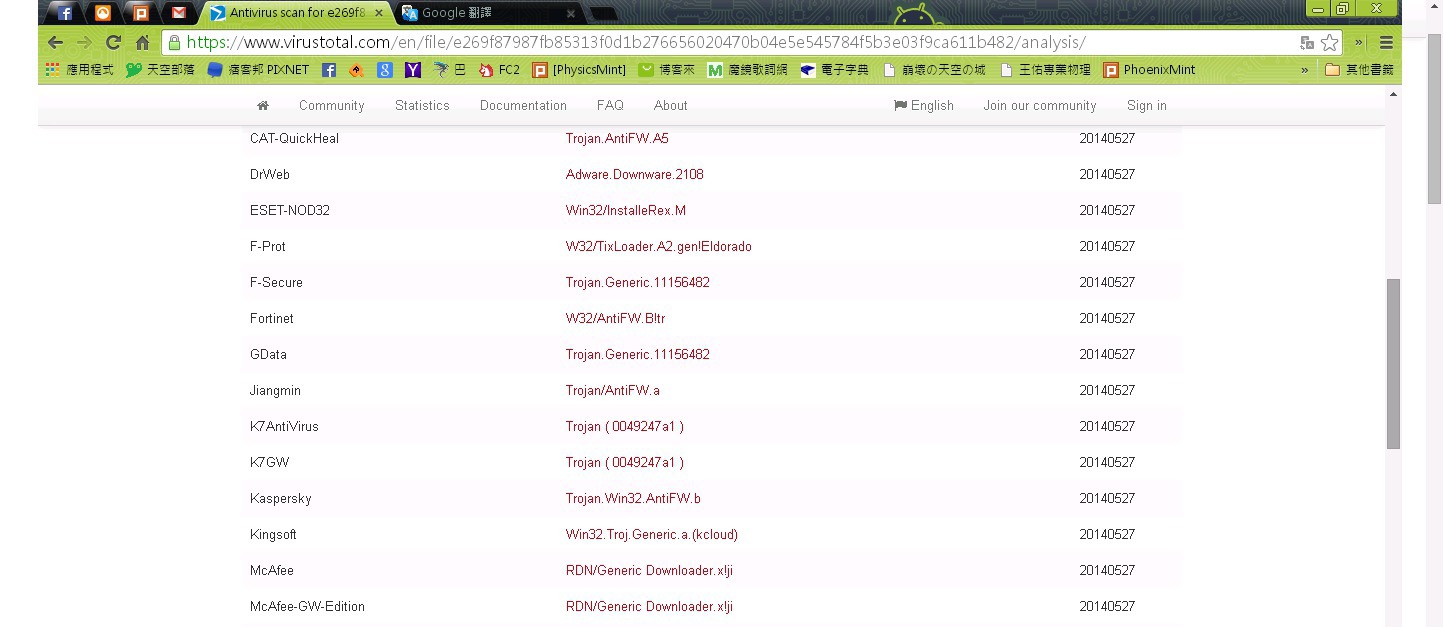Open the Yahoo 'Y' bookmark icon
Image resolution: width=1443 pixels, height=627 pixels.
pos(413,70)
